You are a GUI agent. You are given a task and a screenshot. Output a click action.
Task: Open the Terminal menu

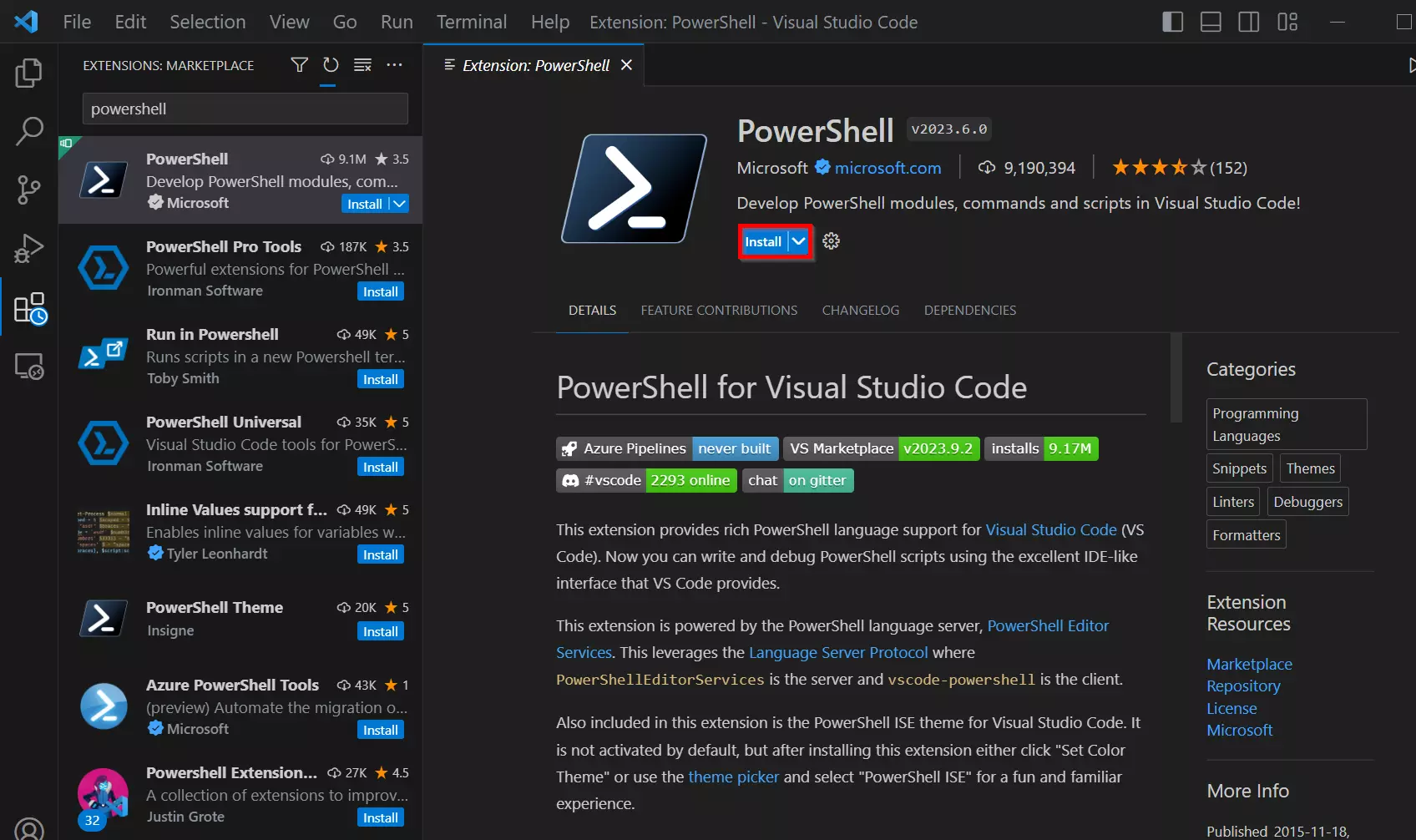tap(471, 22)
